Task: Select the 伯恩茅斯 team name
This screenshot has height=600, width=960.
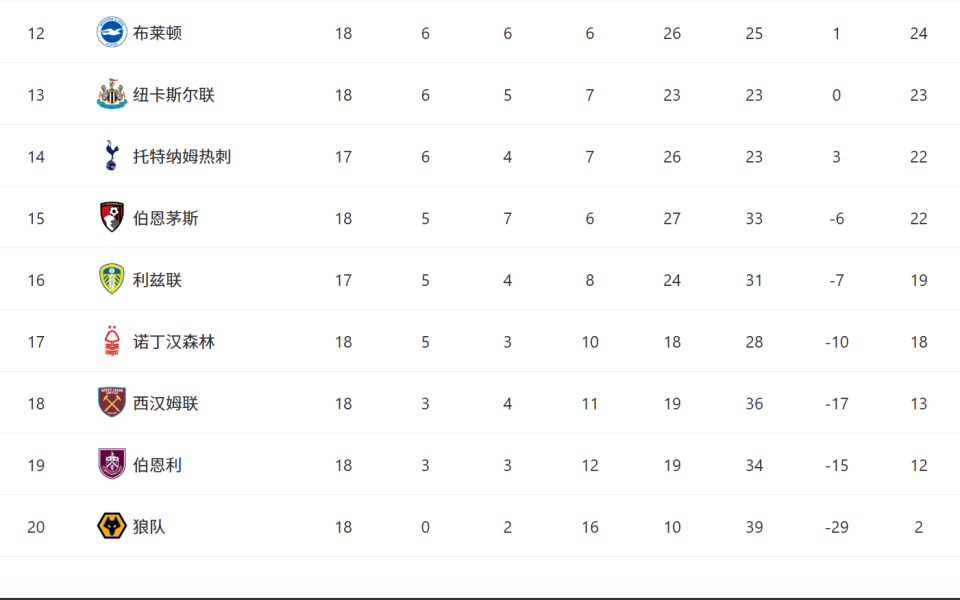Action: click(x=166, y=218)
